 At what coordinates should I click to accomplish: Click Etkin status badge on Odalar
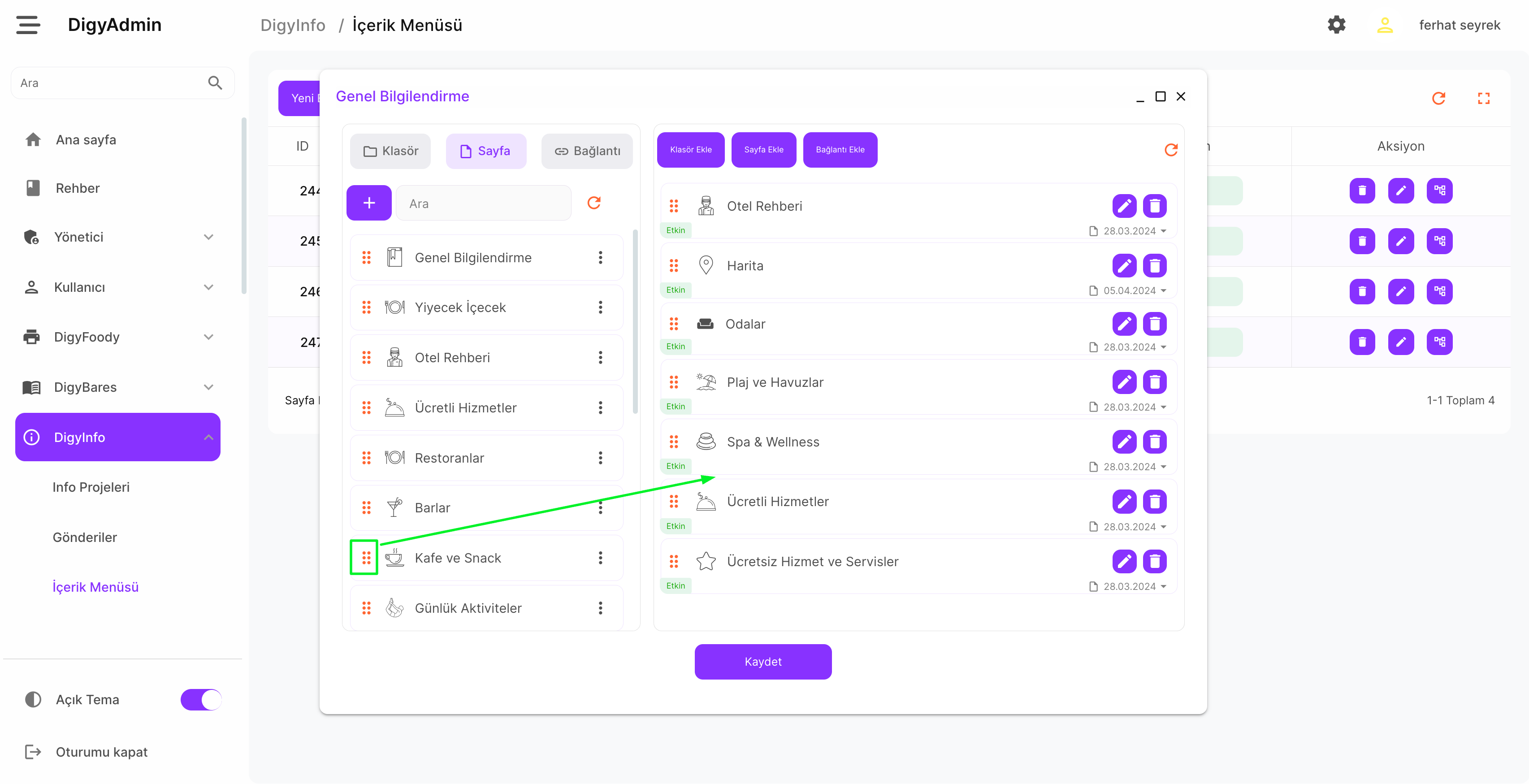click(x=676, y=347)
